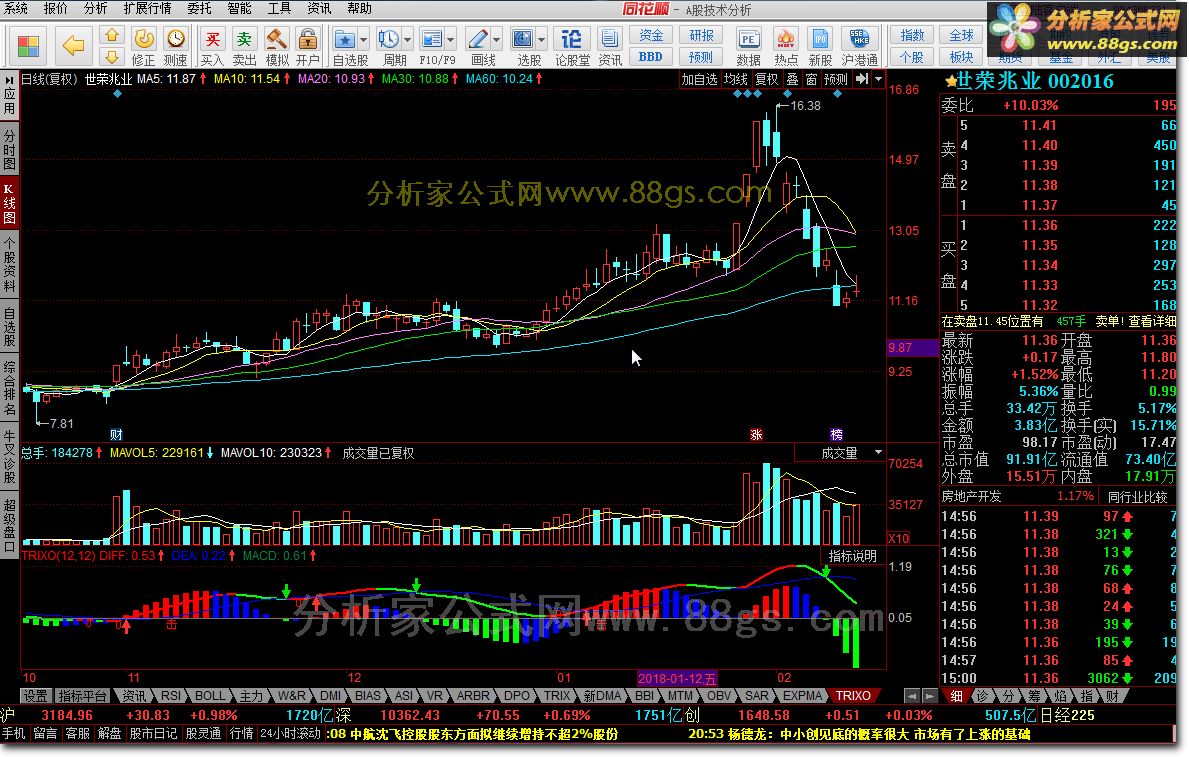
Task: Click the 资金 toolbar button
Action: (x=651, y=36)
